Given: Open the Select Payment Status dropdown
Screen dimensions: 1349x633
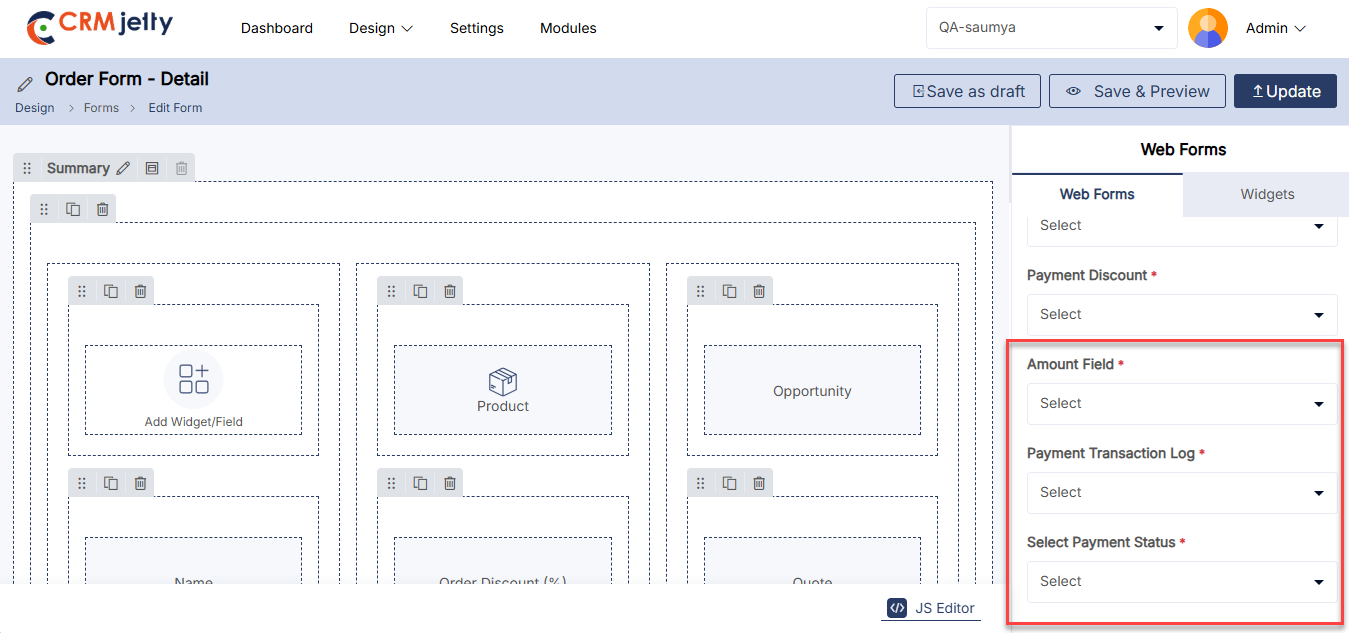Looking at the screenshot, I should coord(1181,582).
